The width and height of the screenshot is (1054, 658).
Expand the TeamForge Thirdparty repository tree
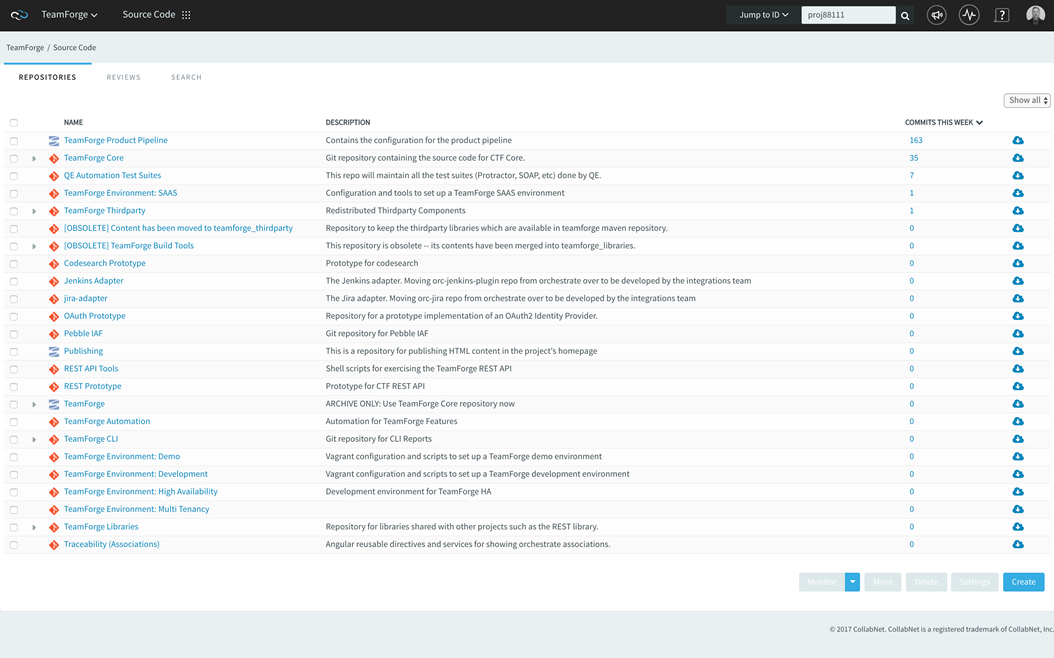click(x=34, y=211)
